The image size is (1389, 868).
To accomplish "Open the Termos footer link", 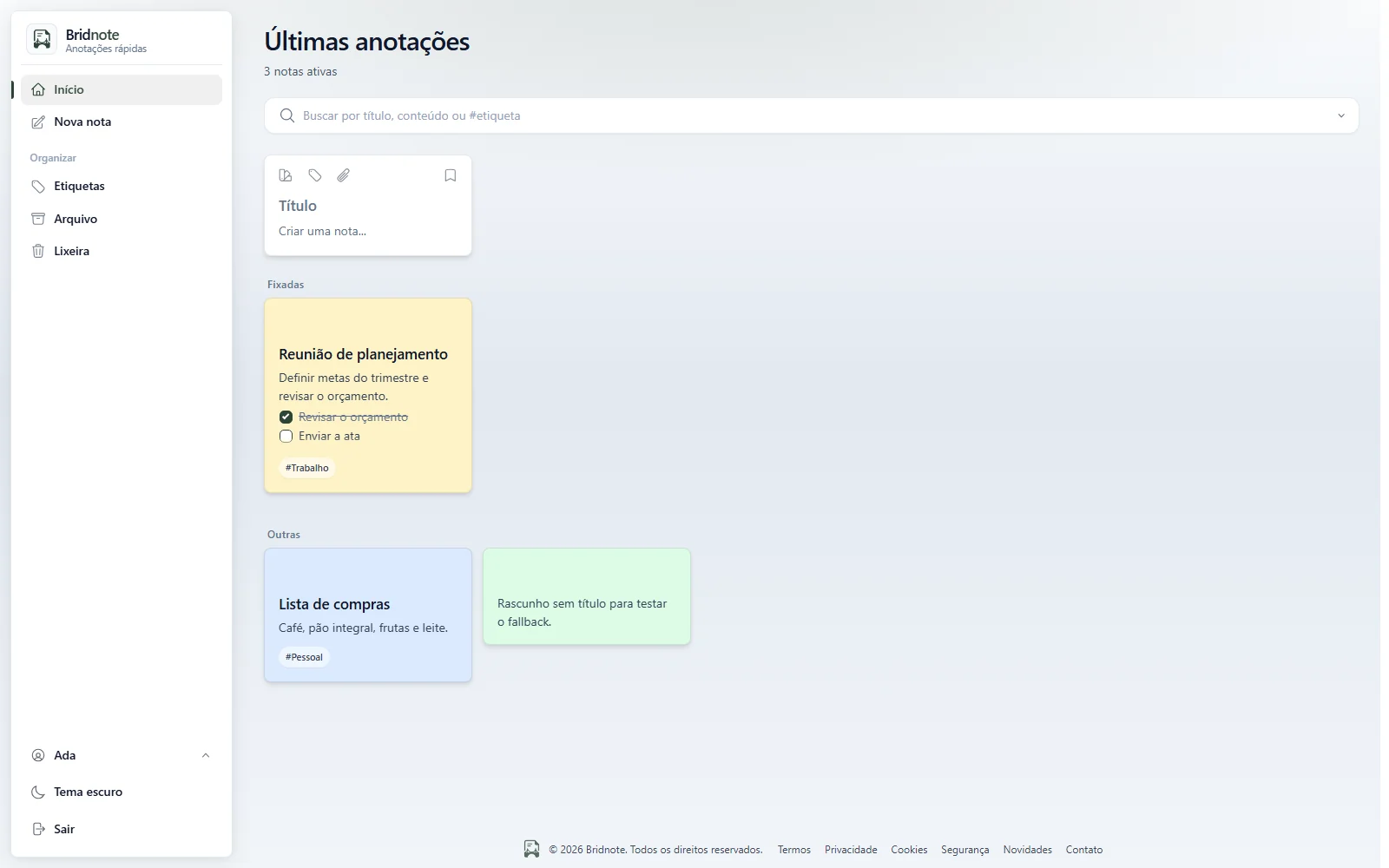I will pyautogui.click(x=794, y=850).
